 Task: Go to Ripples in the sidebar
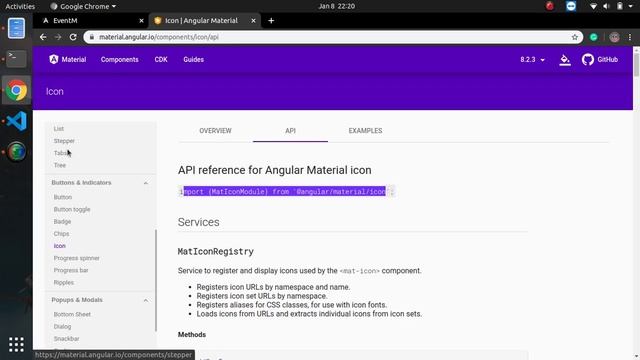point(64,282)
